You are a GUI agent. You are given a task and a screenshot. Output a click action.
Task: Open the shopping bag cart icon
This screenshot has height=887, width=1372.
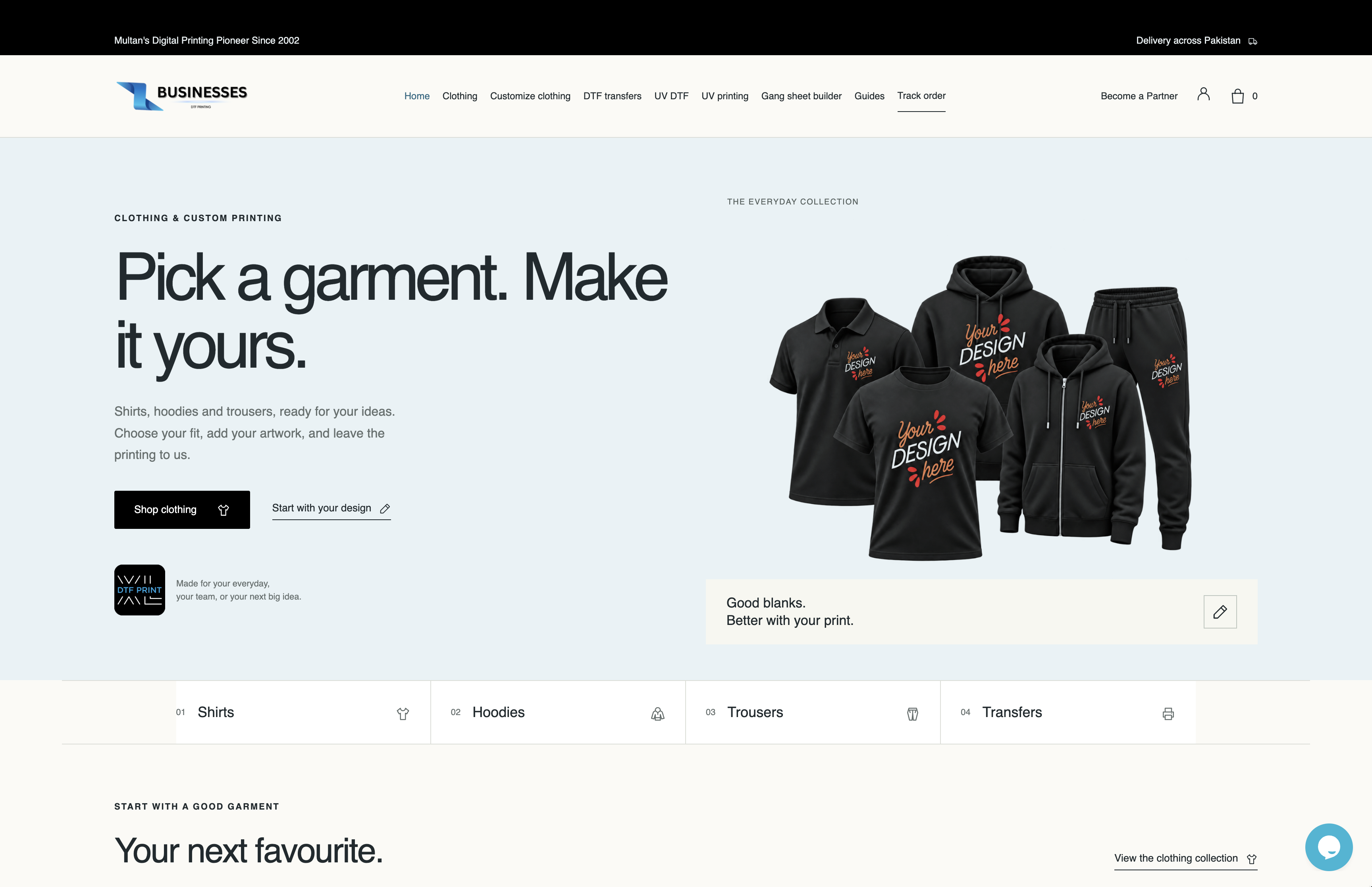(x=1237, y=96)
